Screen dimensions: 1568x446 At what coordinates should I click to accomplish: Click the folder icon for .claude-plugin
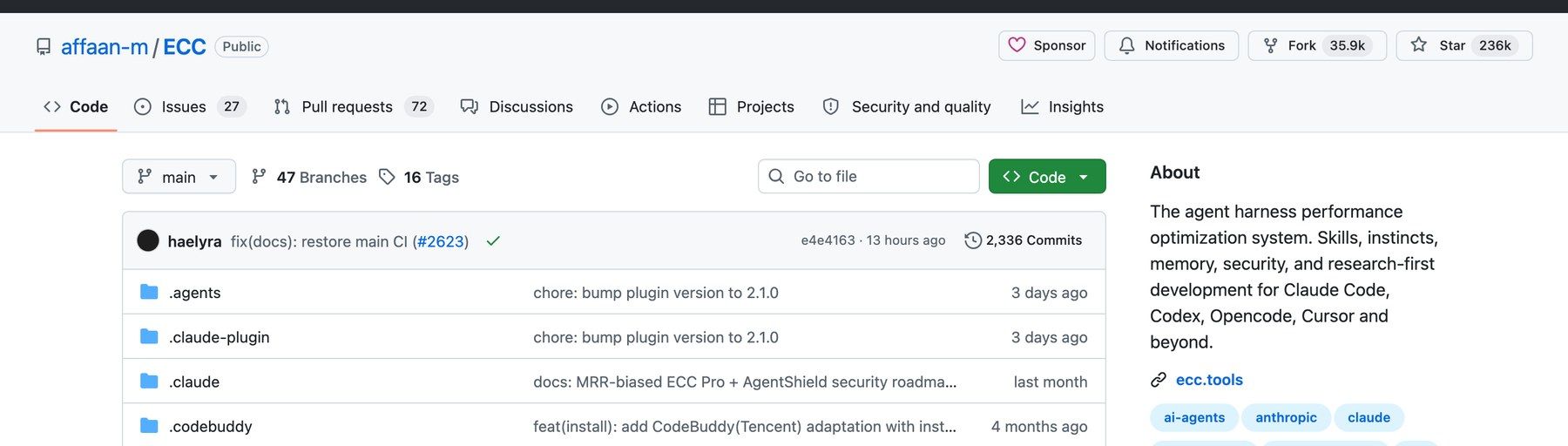pyautogui.click(x=149, y=336)
